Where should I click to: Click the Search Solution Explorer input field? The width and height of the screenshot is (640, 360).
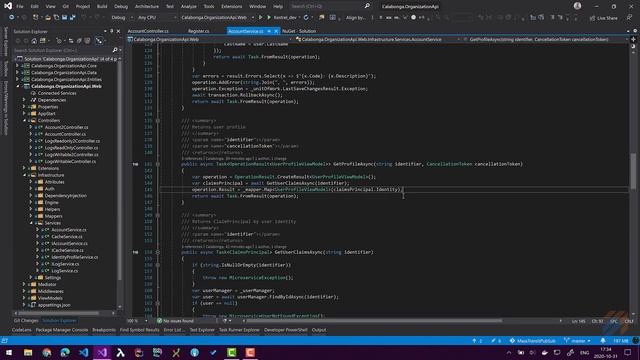(62, 50)
